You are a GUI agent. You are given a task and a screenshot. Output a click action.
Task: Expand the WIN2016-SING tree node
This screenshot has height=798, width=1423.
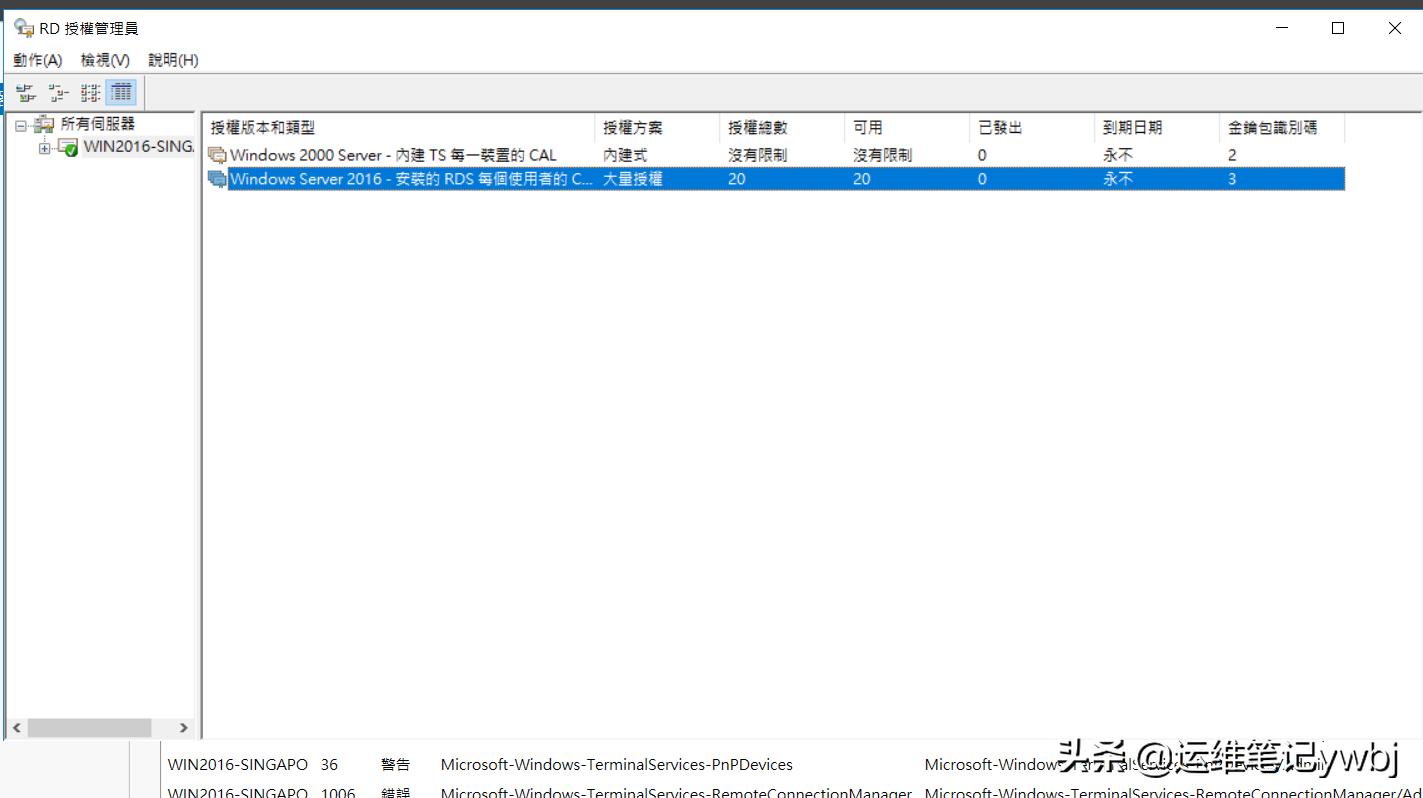pos(43,146)
